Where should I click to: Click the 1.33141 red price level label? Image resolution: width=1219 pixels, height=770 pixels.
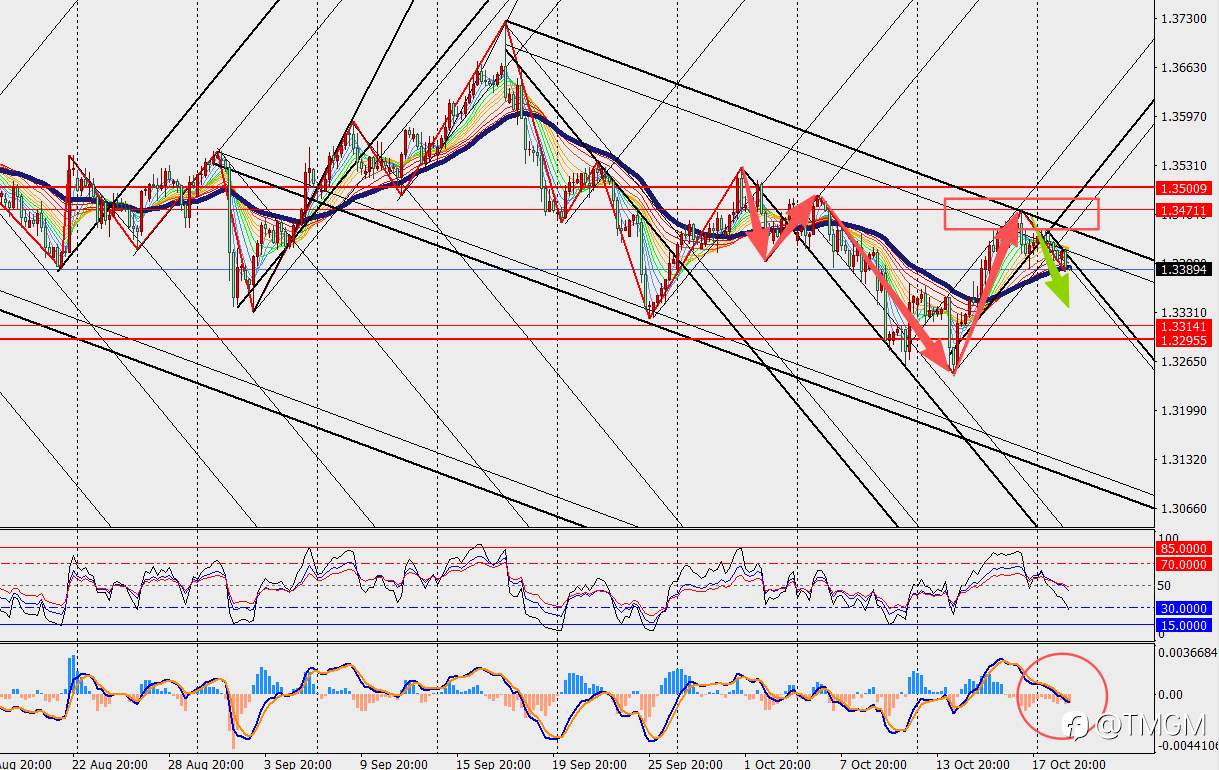(1184, 326)
